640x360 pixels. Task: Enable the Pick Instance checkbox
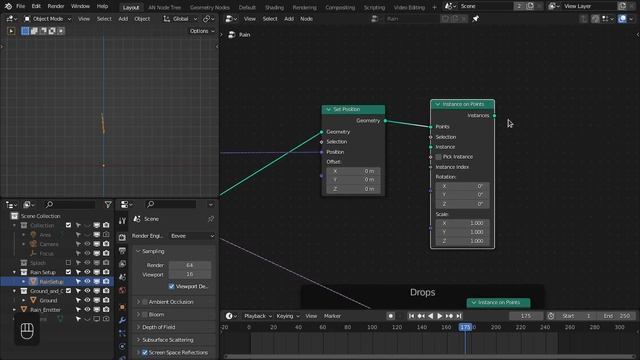click(x=438, y=157)
